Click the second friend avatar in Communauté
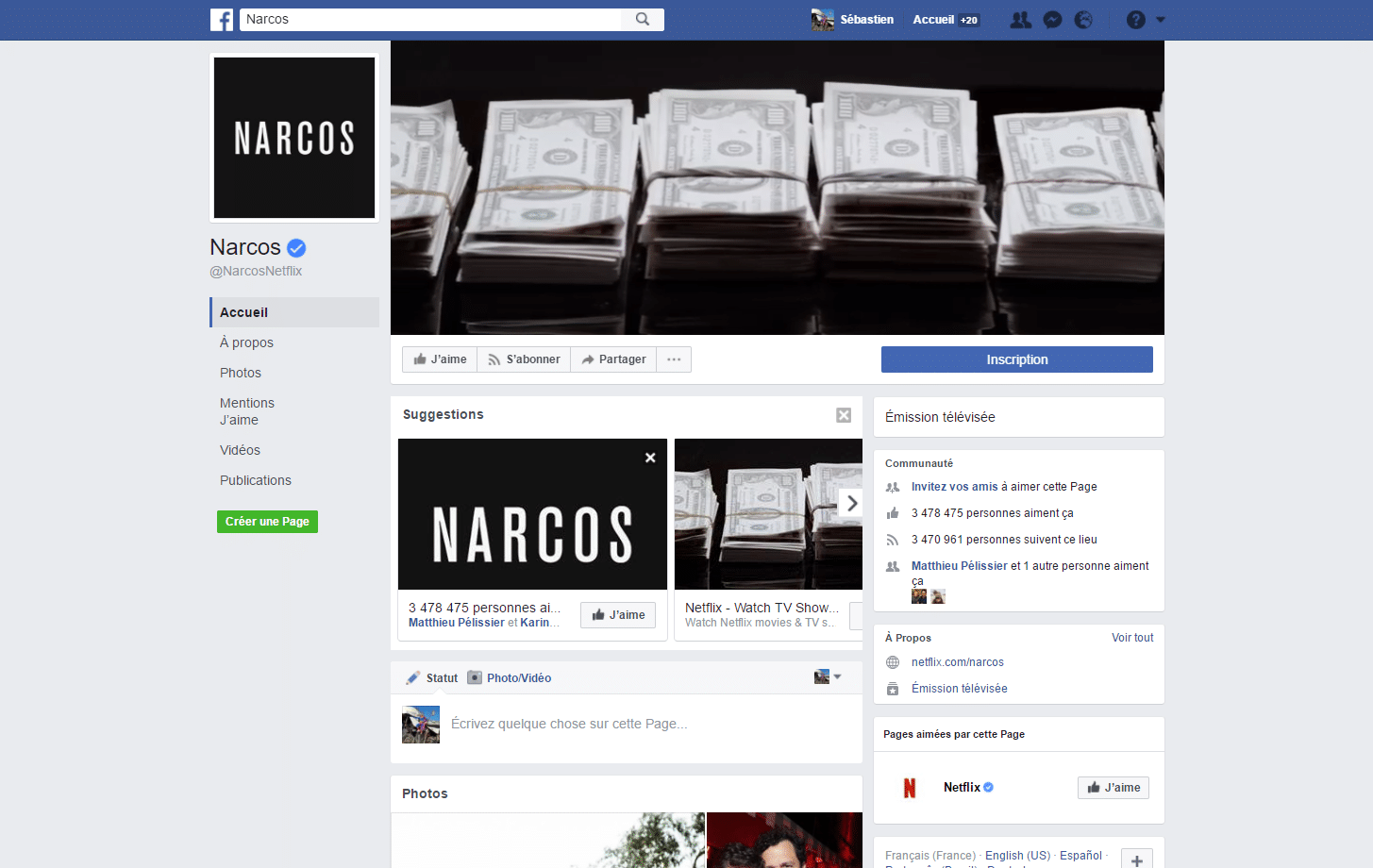Image resolution: width=1373 pixels, height=868 pixels. (x=938, y=596)
